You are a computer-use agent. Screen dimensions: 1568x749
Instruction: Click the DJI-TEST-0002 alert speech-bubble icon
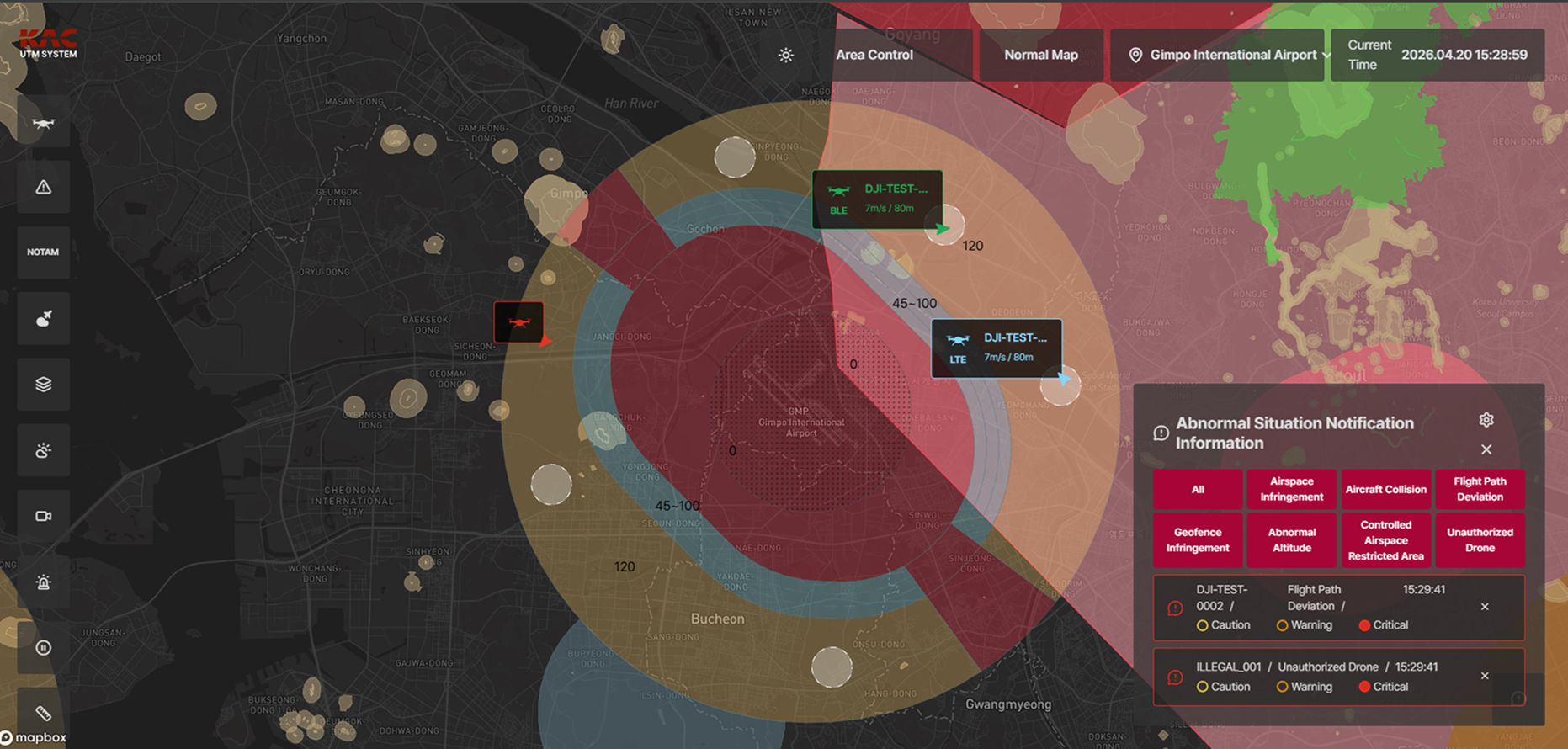[1175, 608]
